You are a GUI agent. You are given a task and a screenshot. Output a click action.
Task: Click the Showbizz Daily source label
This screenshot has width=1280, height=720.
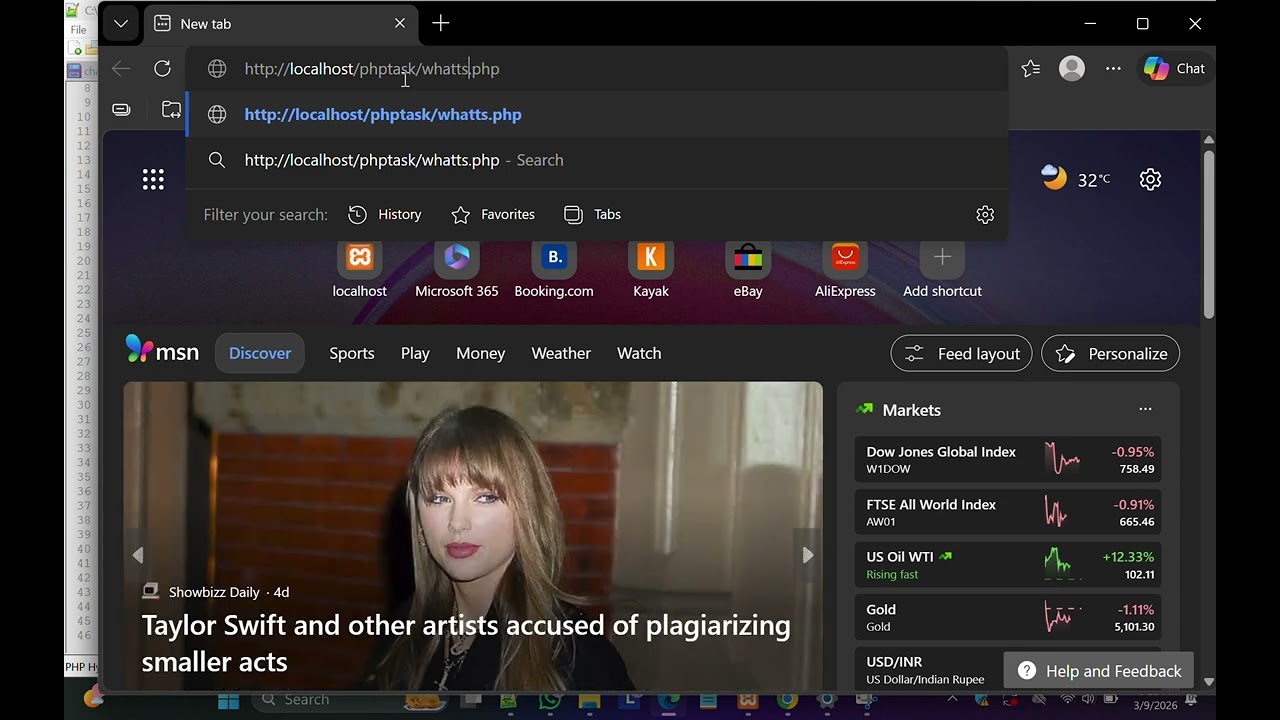tap(214, 592)
